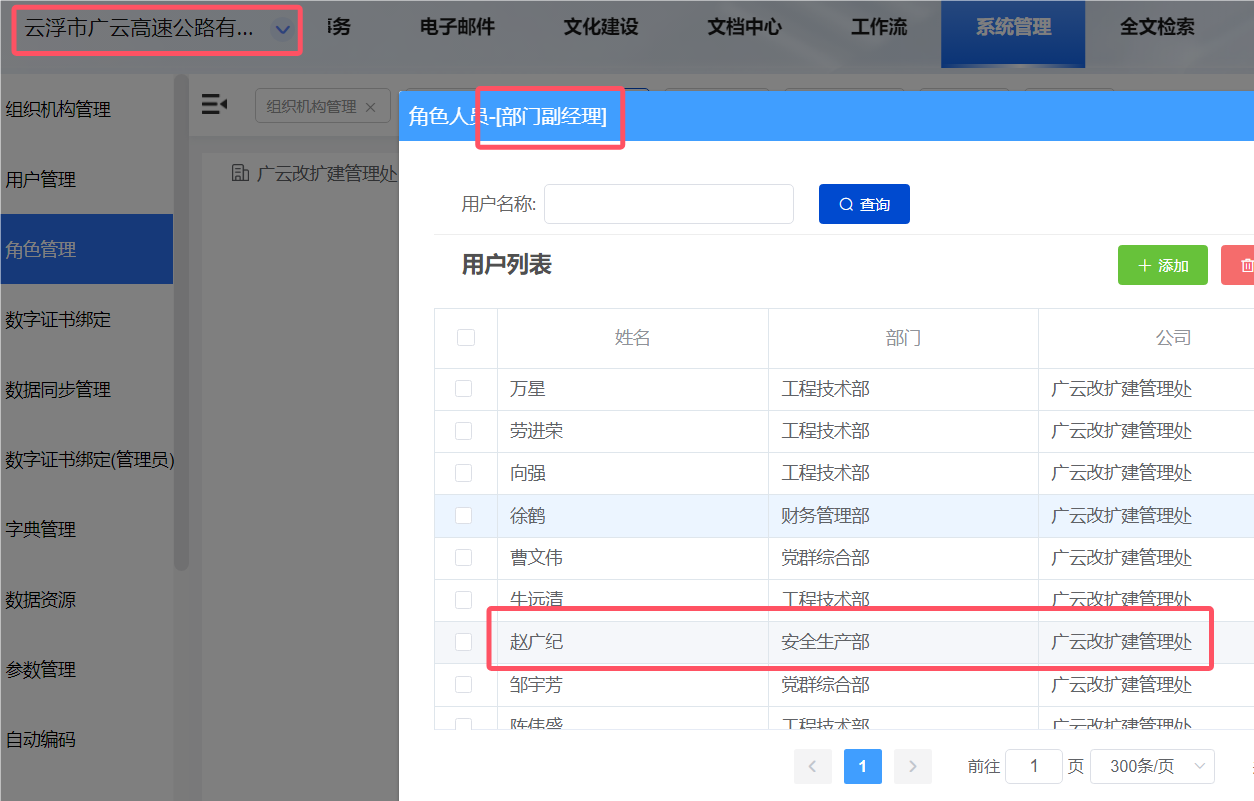Check the checkbox for 曹文伟

pyautogui.click(x=463, y=557)
